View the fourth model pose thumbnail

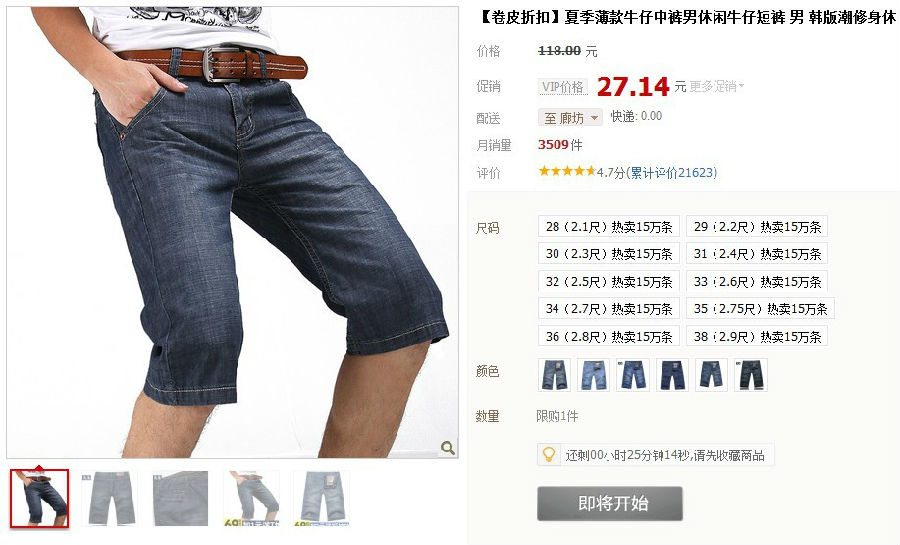pyautogui.click(x=251, y=498)
